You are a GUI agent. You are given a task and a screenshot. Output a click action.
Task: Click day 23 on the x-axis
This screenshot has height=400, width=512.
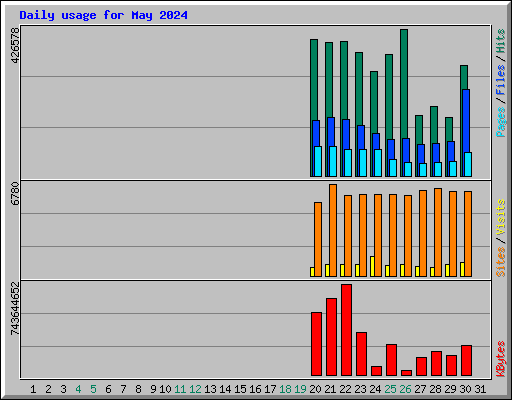360,389
